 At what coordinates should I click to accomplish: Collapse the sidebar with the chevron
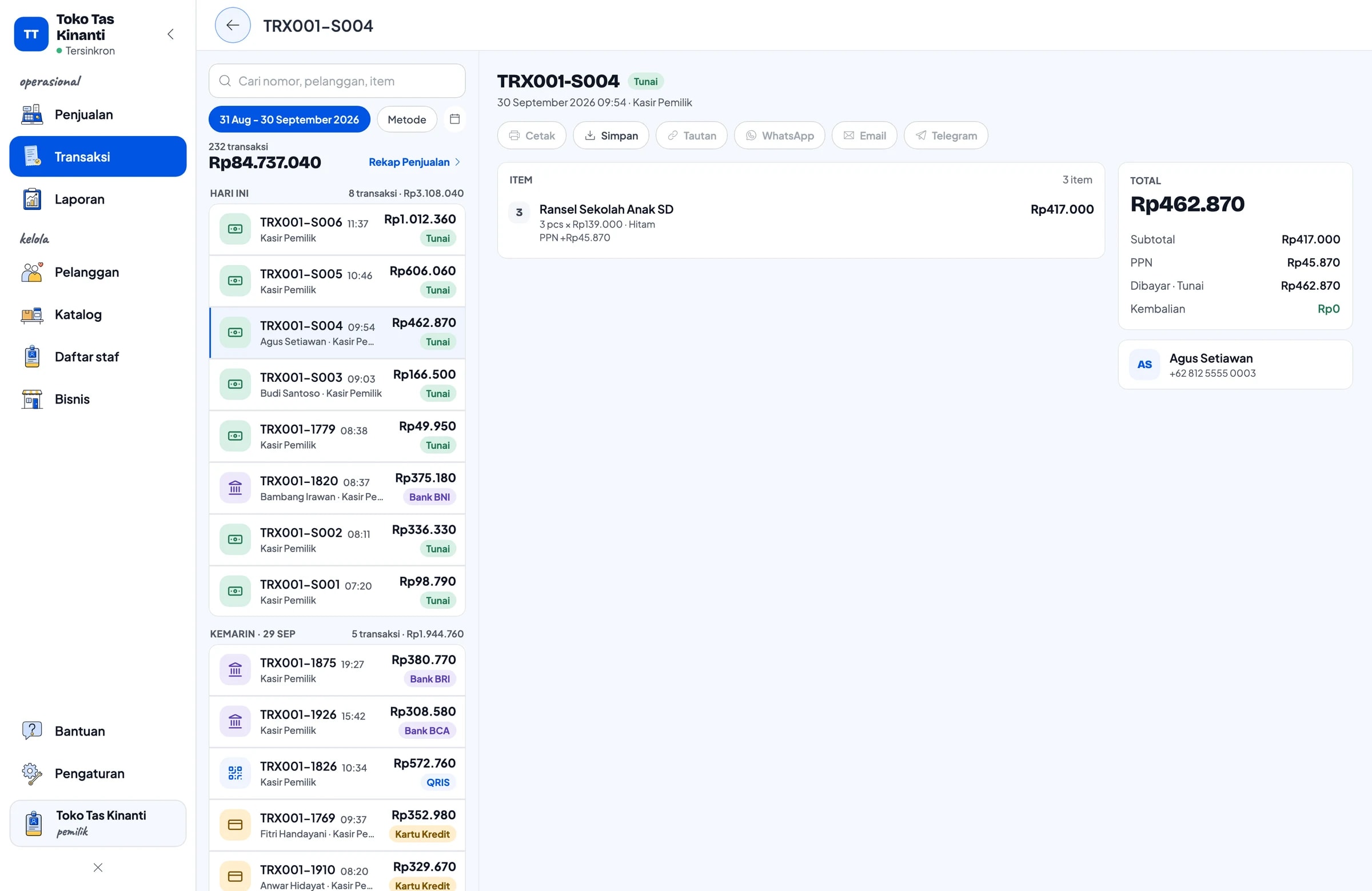(170, 34)
